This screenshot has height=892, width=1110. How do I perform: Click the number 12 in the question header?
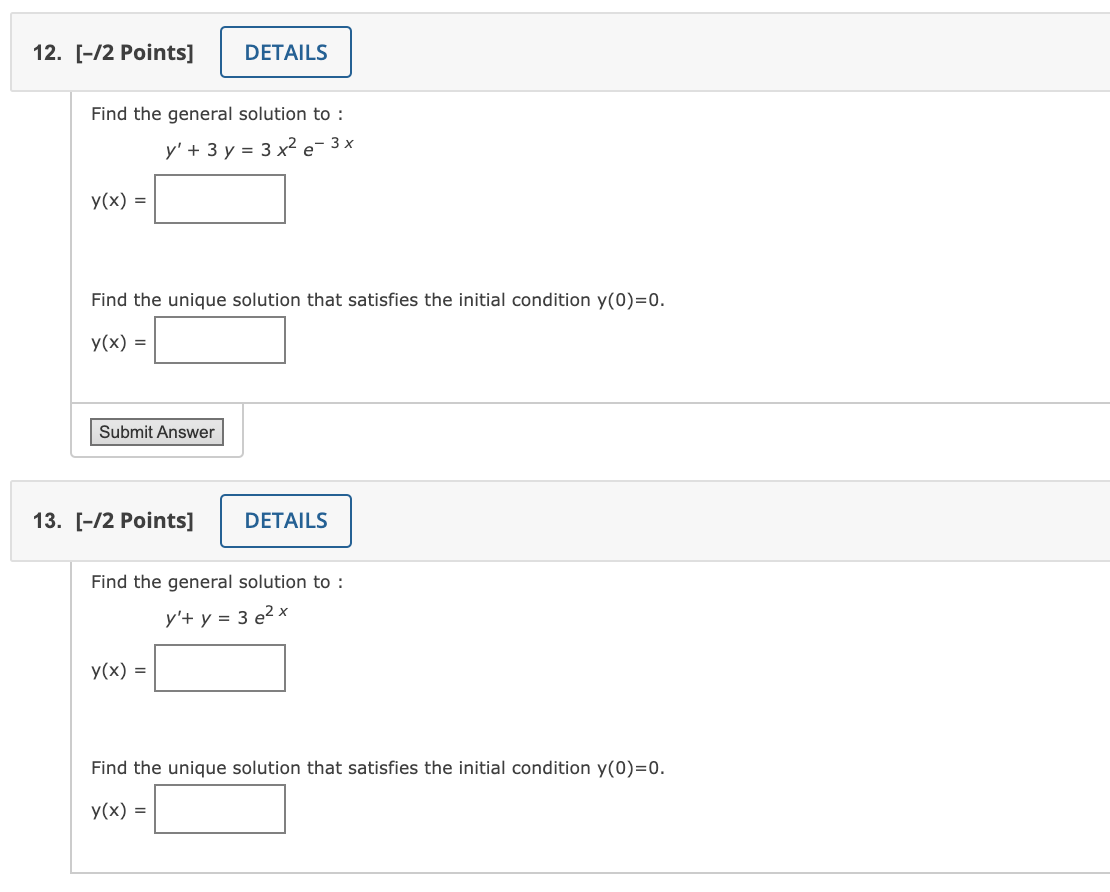[x=47, y=52]
